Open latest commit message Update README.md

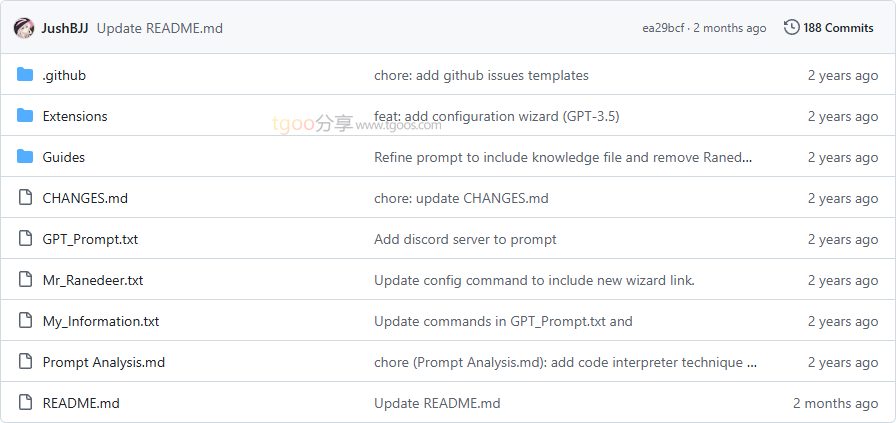coord(160,28)
